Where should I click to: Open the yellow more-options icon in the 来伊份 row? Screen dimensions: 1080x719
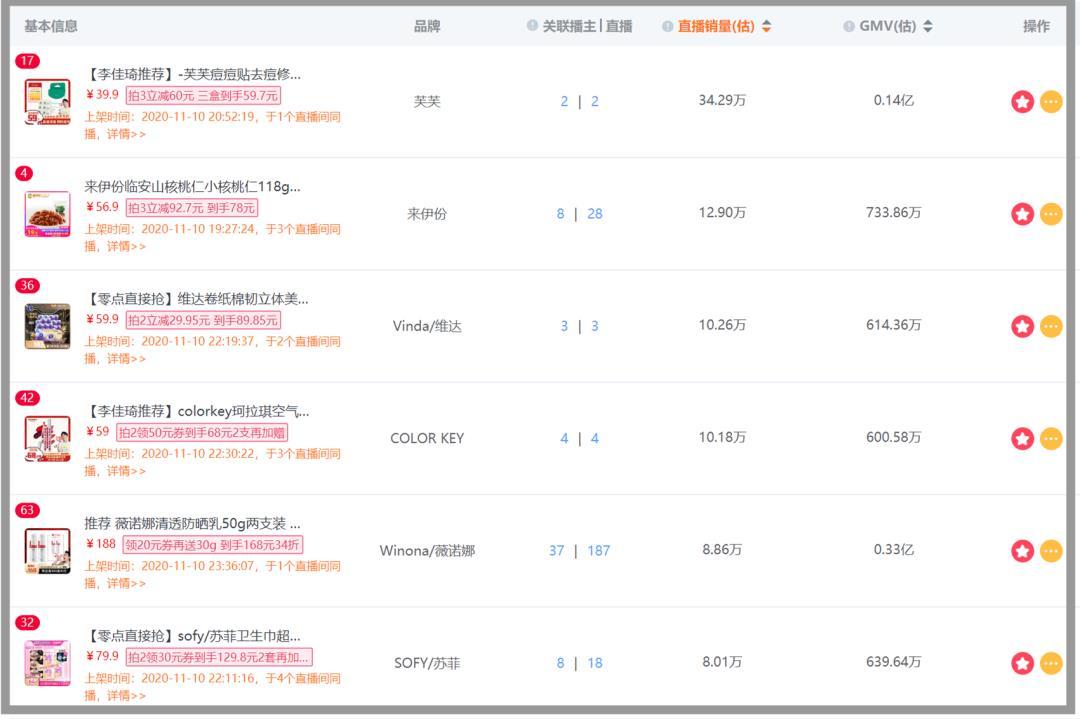[1050, 214]
